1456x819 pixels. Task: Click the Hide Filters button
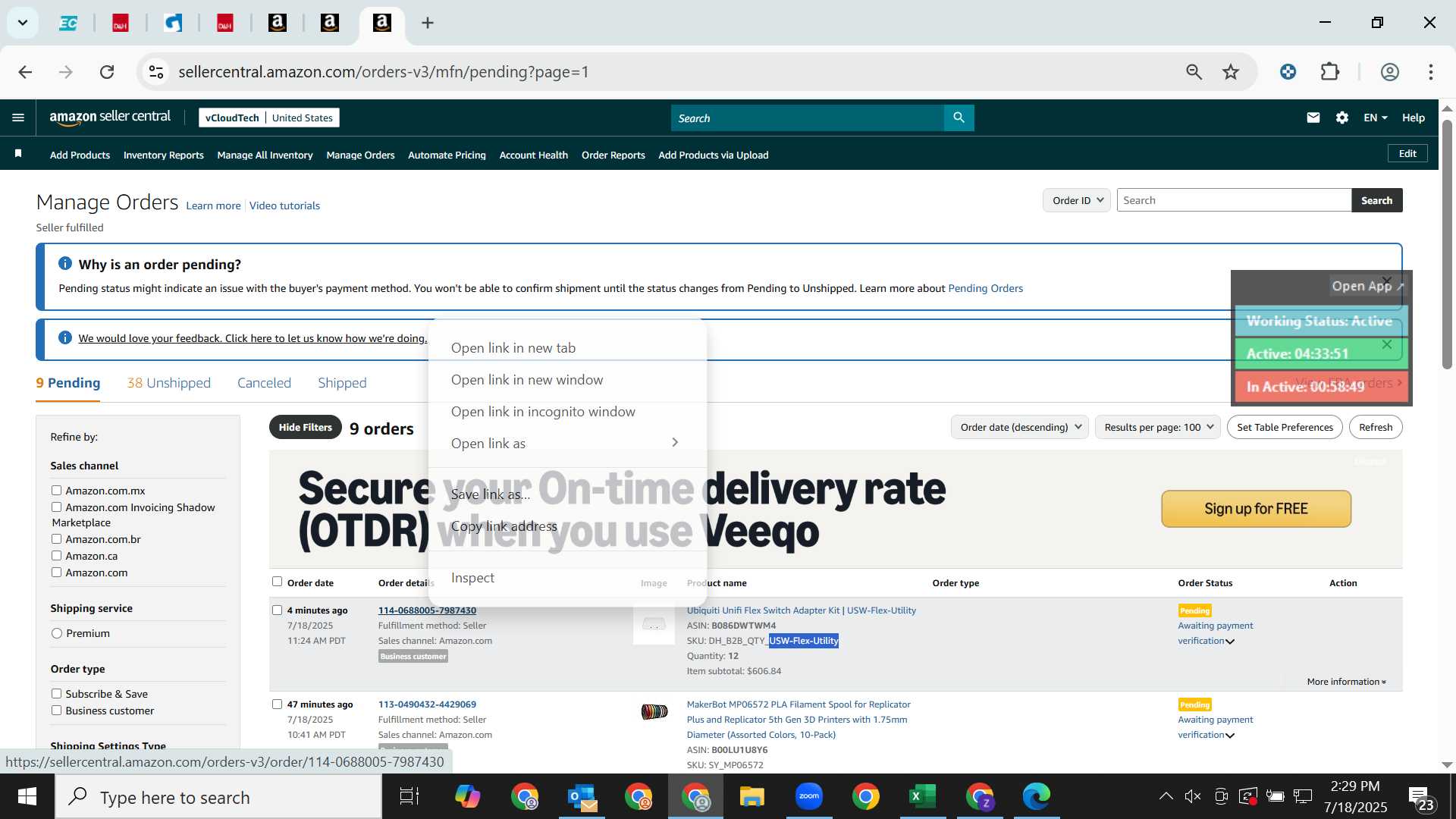305,427
